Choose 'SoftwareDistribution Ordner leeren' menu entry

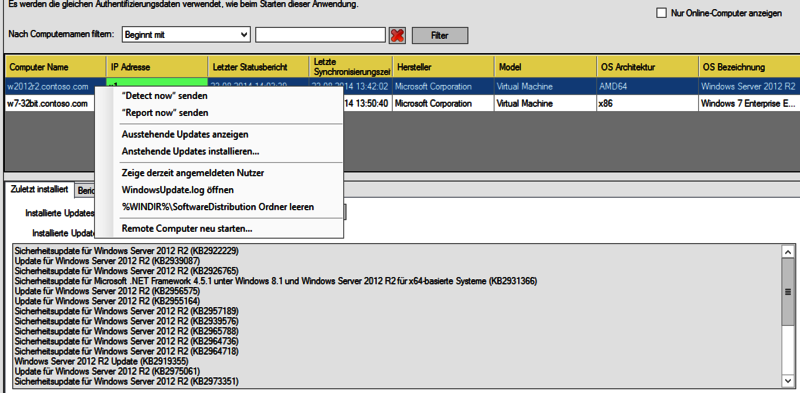(218, 207)
